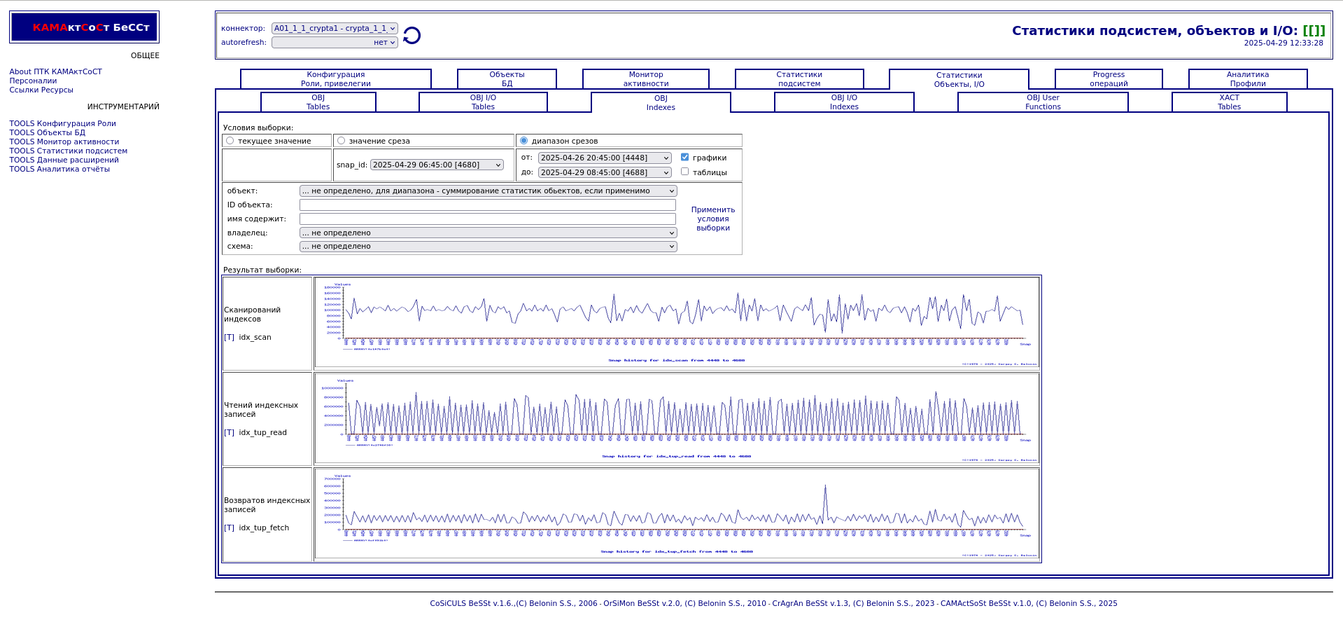Viewport: 1343px width, 627px height.
Task: Open the snap_id snapshot dropdown
Action: (436, 165)
